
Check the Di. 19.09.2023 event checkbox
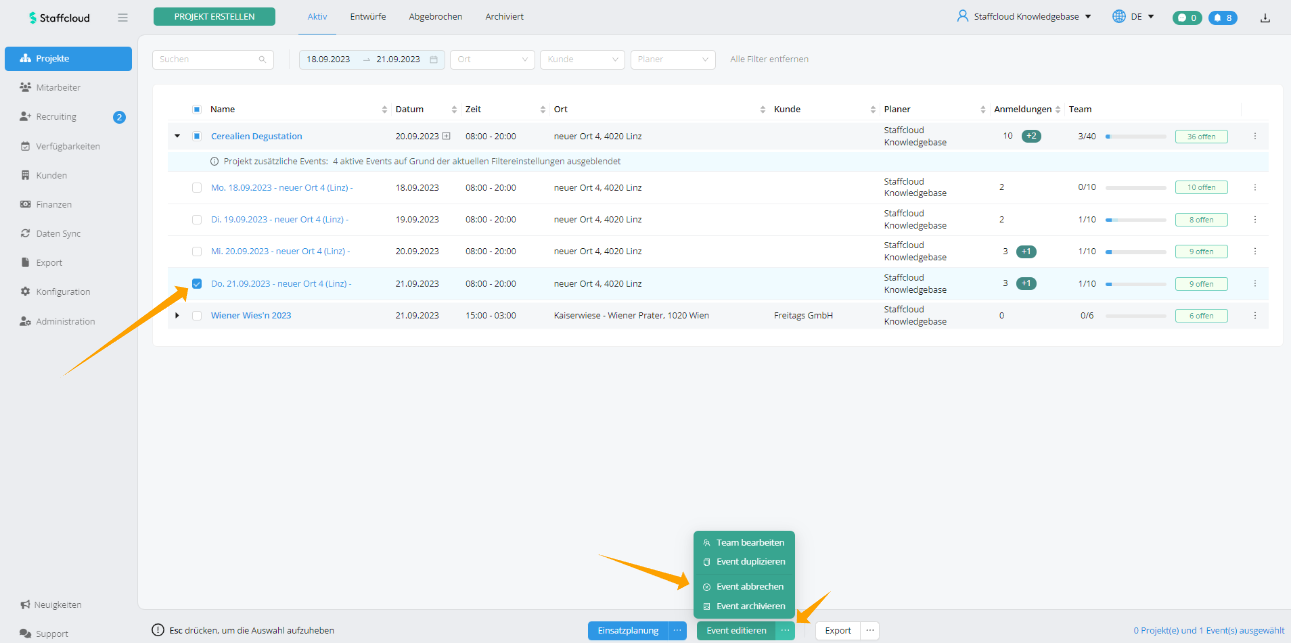(197, 219)
